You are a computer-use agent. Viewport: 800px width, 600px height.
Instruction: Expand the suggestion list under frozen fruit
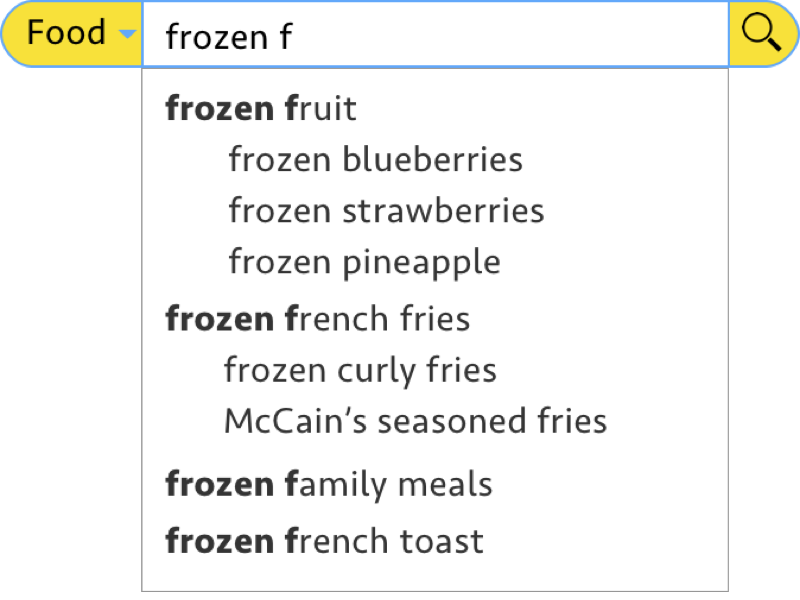pyautogui.click(x=260, y=108)
